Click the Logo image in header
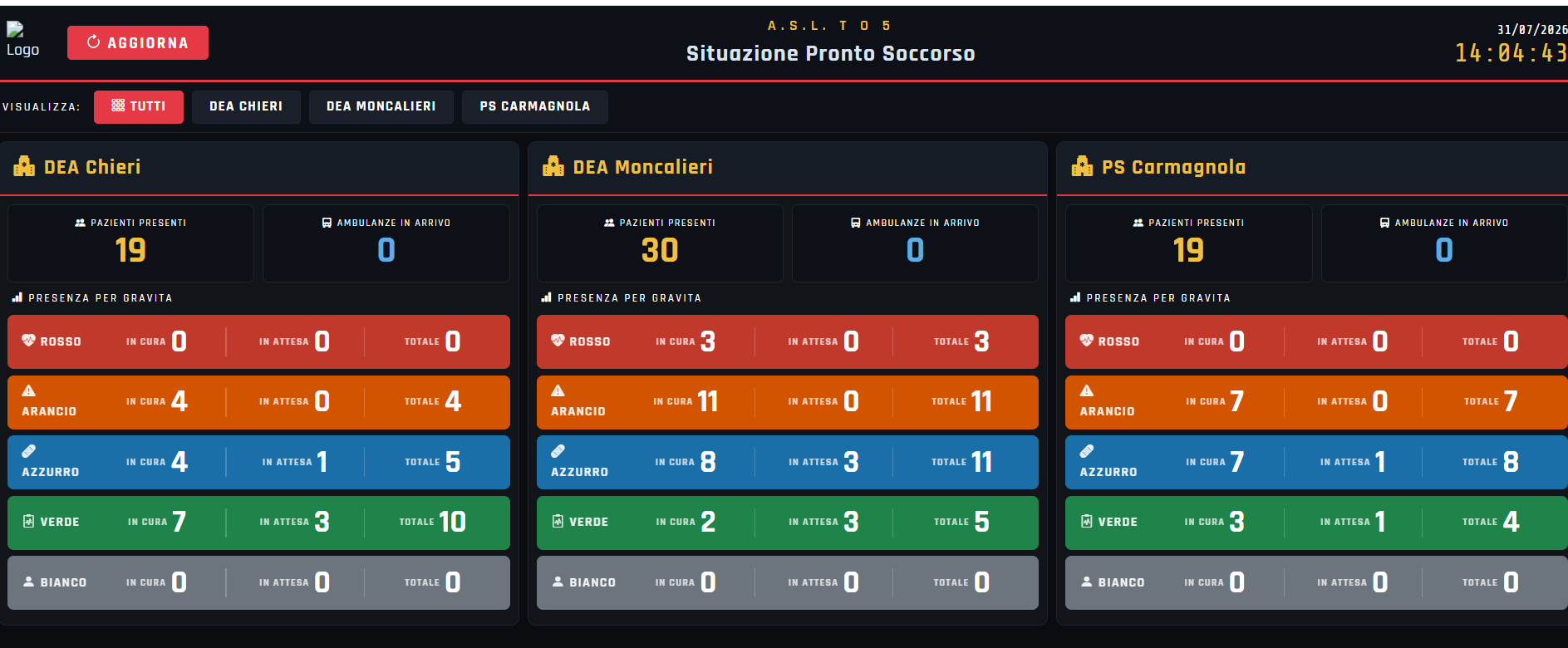The width and height of the screenshot is (1568, 648). (x=22, y=40)
